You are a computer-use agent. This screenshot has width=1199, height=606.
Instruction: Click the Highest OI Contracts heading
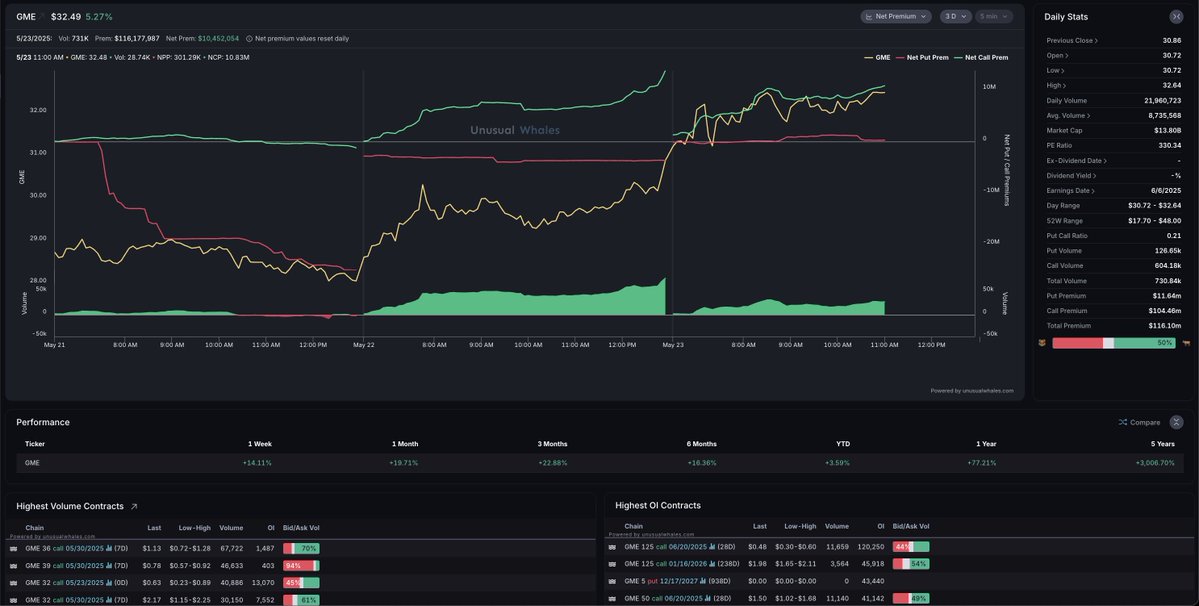(x=658, y=505)
